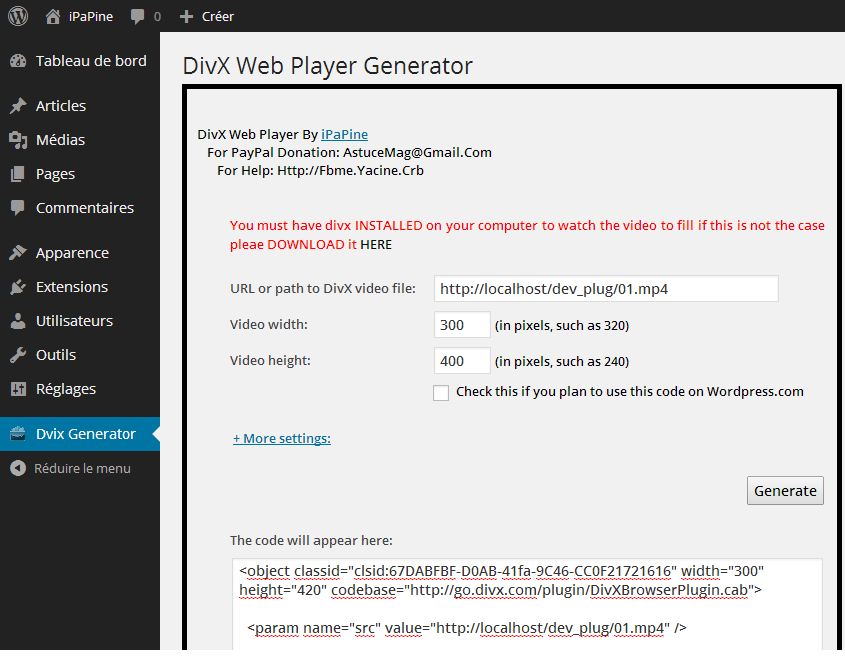The width and height of the screenshot is (845, 657).
Task: Click the Tableau de bord dashboard icon
Action: click(x=18, y=61)
